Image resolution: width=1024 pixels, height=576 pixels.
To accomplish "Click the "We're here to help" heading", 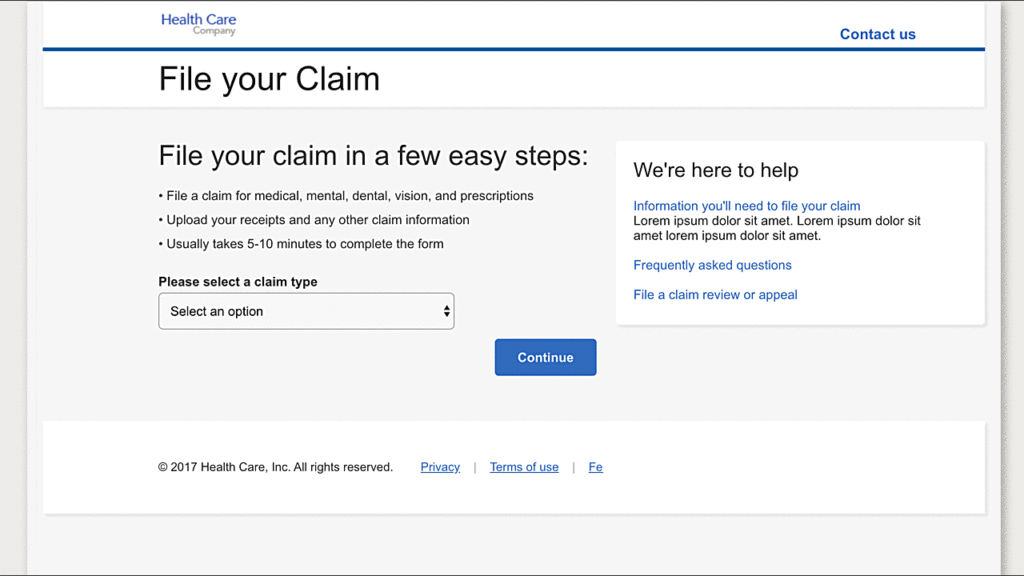I will (716, 170).
